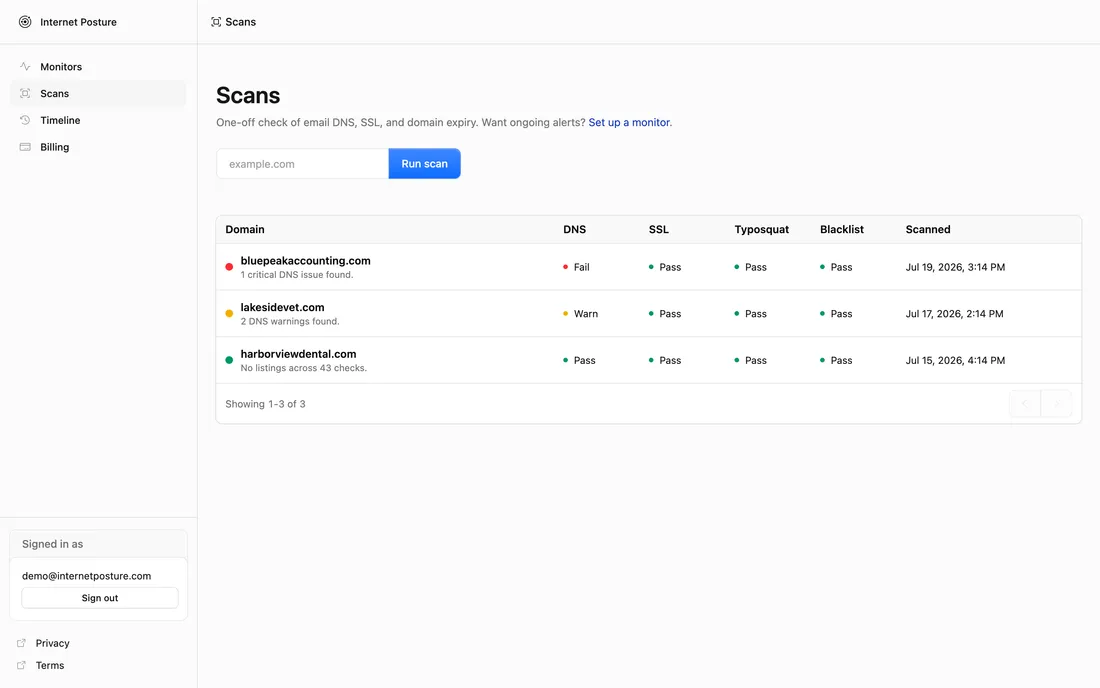Click the DNS column header
Screen dimensions: 1100x688
[x=575, y=229]
